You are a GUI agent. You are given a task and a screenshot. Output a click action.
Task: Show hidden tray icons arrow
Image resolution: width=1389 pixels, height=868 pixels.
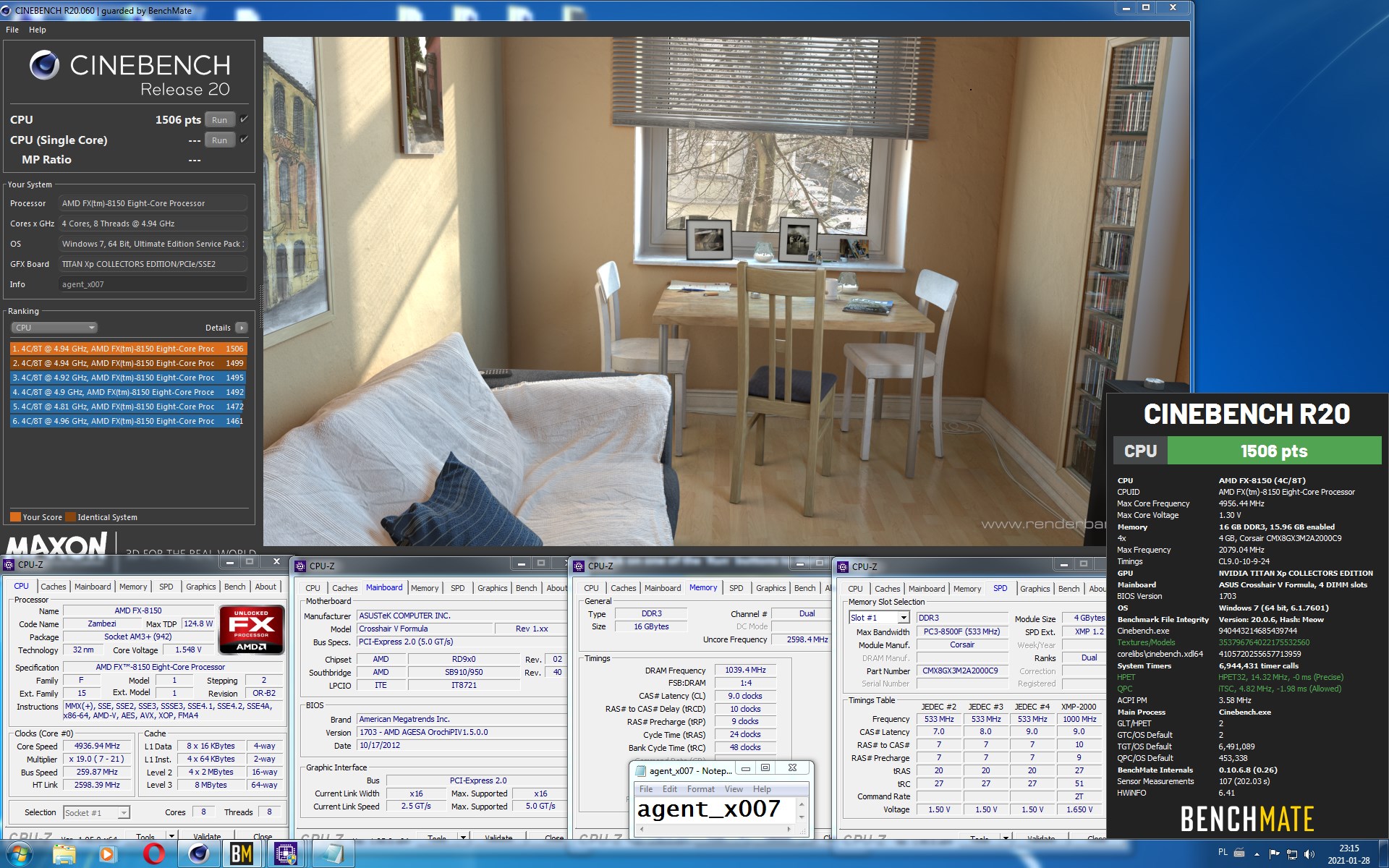pos(1257,854)
